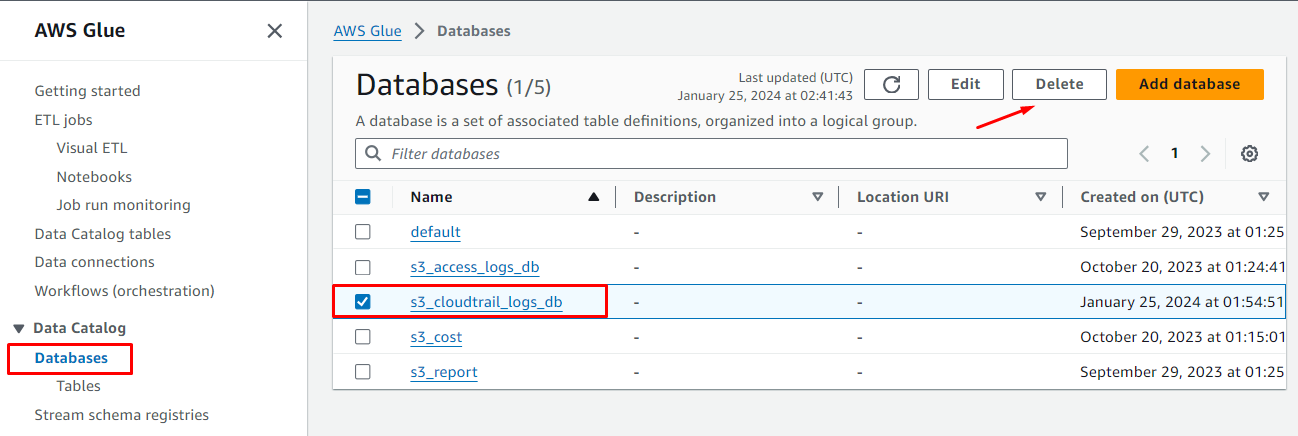Image resolution: width=1298 pixels, height=436 pixels.
Task: Click the refresh databases icon button
Action: (x=891, y=85)
